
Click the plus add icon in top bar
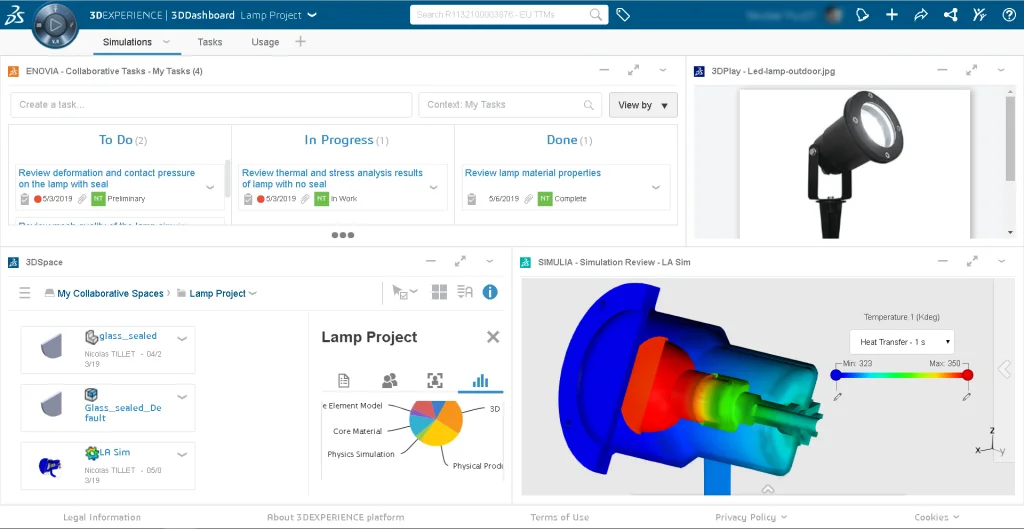point(892,15)
